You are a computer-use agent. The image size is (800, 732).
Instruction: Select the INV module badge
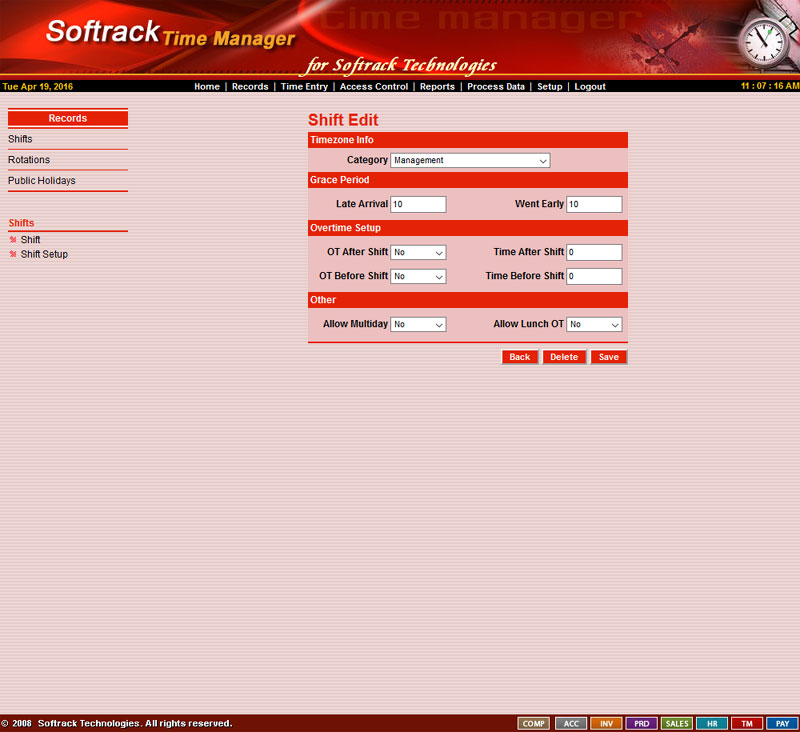point(606,723)
